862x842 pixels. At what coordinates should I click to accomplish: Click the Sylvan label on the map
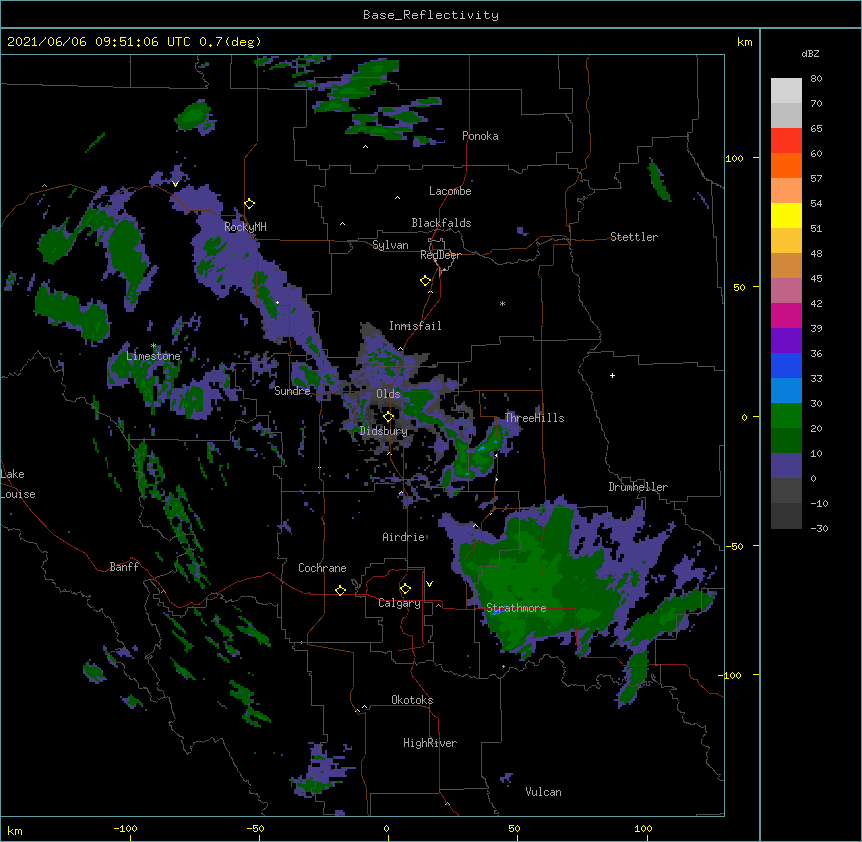390,245
